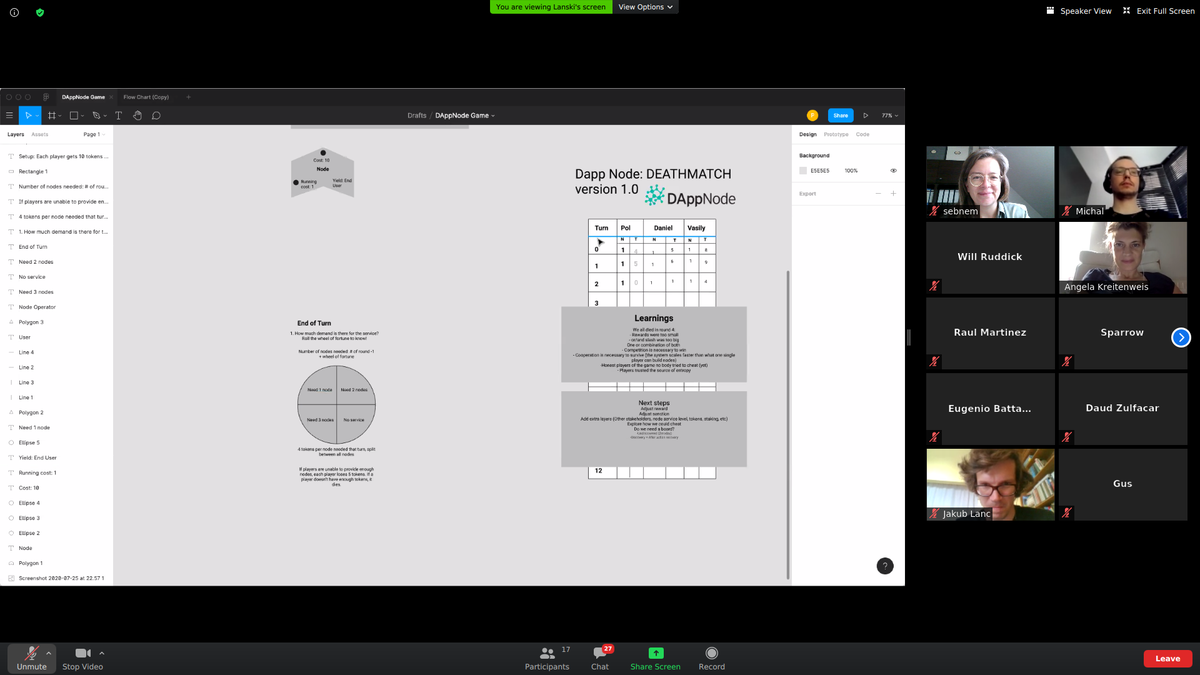Add a new Figma tab with plus
This screenshot has width=1200, height=675.
point(188,97)
